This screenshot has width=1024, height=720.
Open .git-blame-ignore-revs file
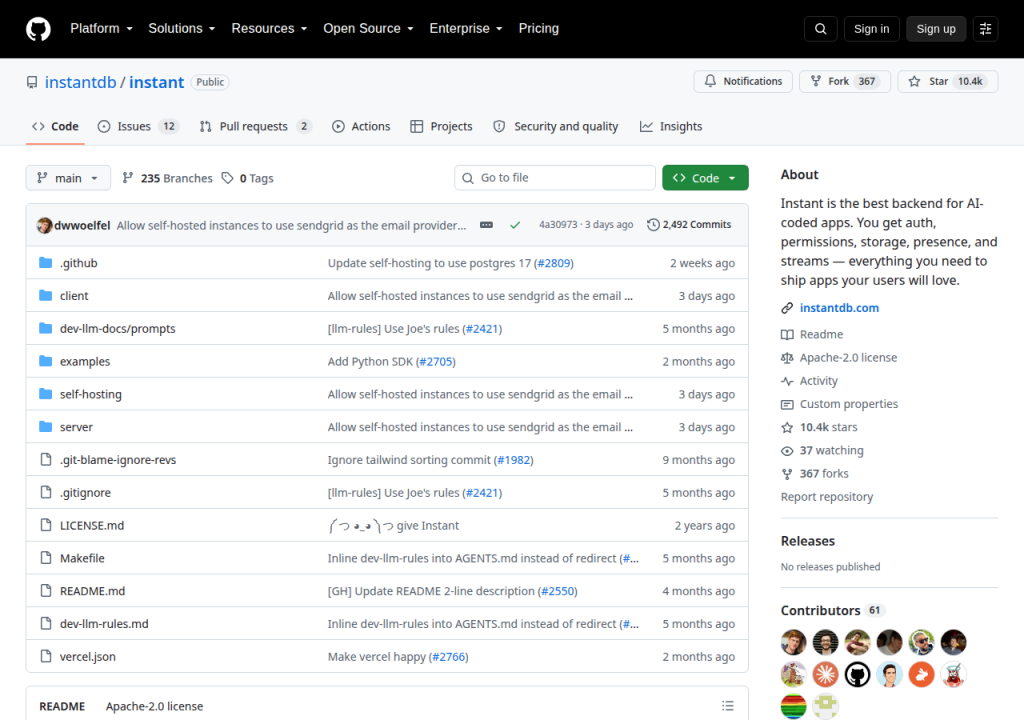point(118,460)
